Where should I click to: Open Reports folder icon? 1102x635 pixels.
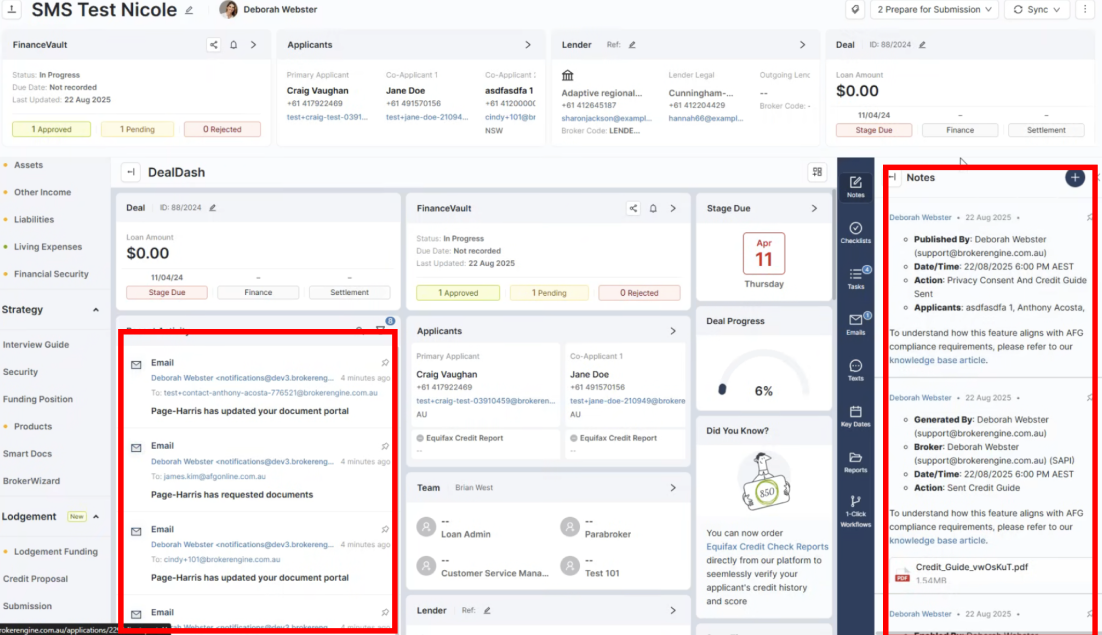pos(855,461)
